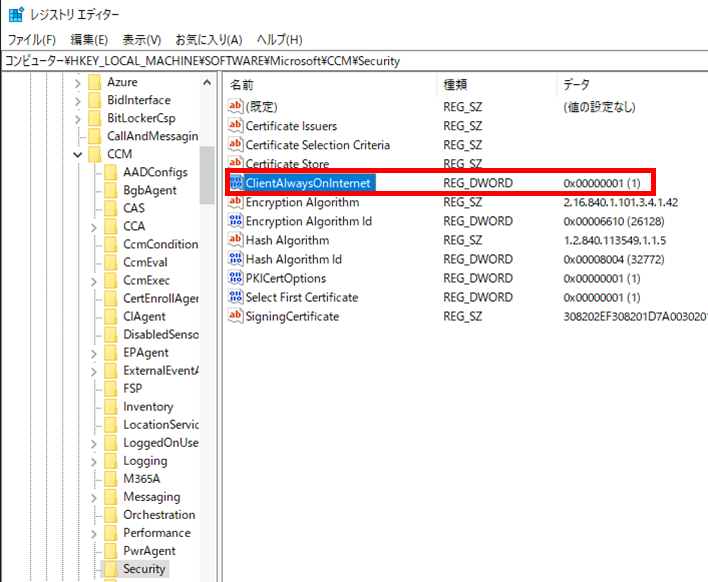
Task: Select the CcmEval folder icon
Action: coord(111,263)
